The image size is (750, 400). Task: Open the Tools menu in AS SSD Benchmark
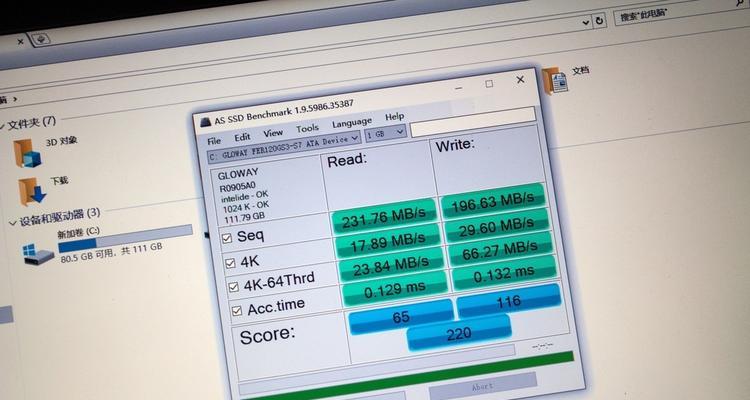coord(307,128)
